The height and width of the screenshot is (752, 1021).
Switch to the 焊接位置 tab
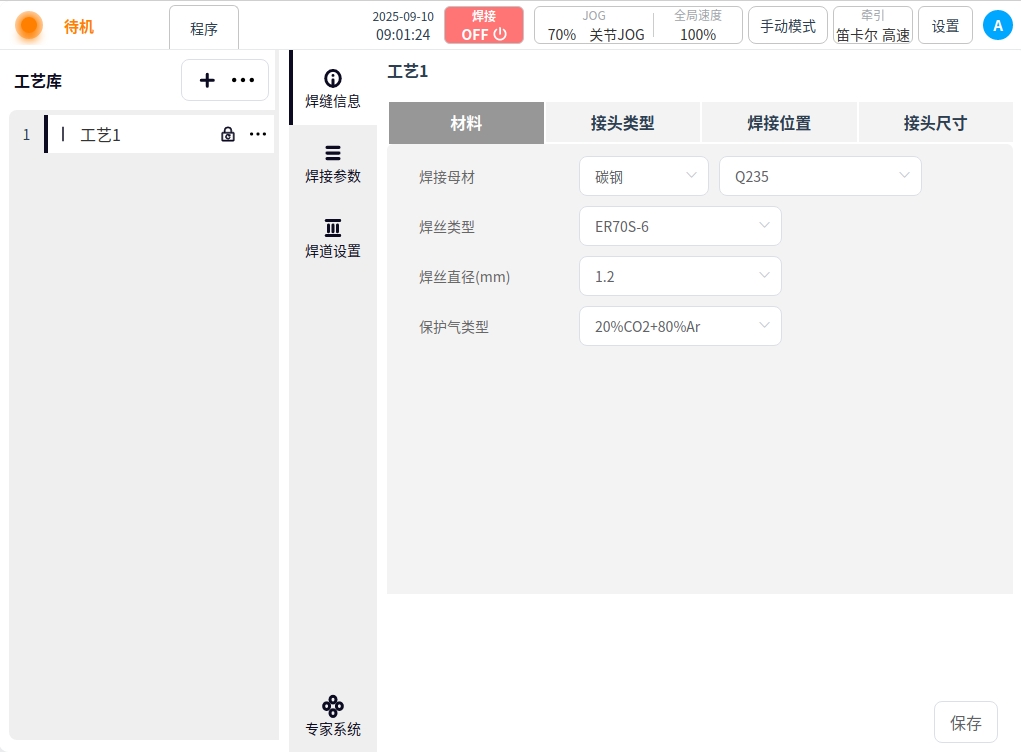click(779, 123)
